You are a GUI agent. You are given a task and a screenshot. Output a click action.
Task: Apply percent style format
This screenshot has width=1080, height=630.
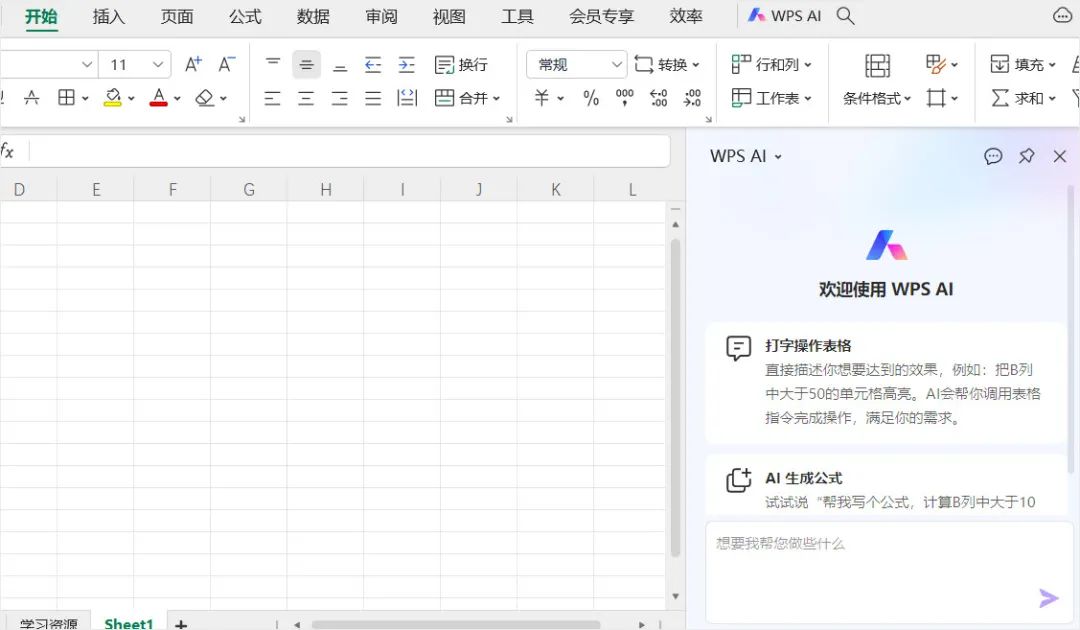pyautogui.click(x=591, y=98)
